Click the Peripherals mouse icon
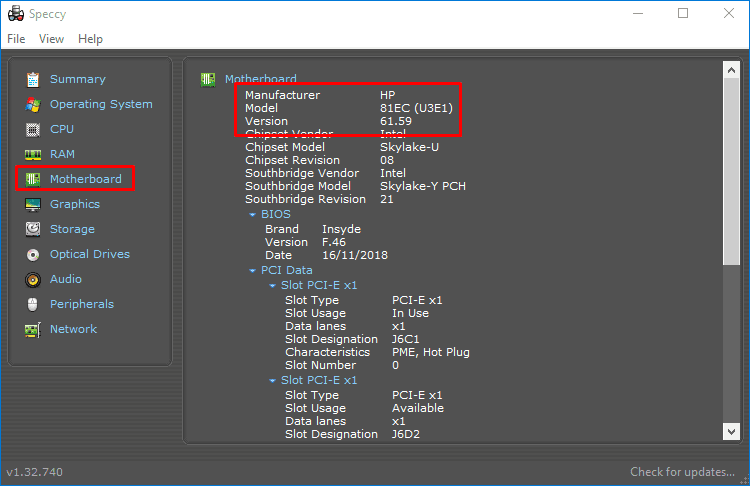The image size is (750, 486). (x=33, y=304)
